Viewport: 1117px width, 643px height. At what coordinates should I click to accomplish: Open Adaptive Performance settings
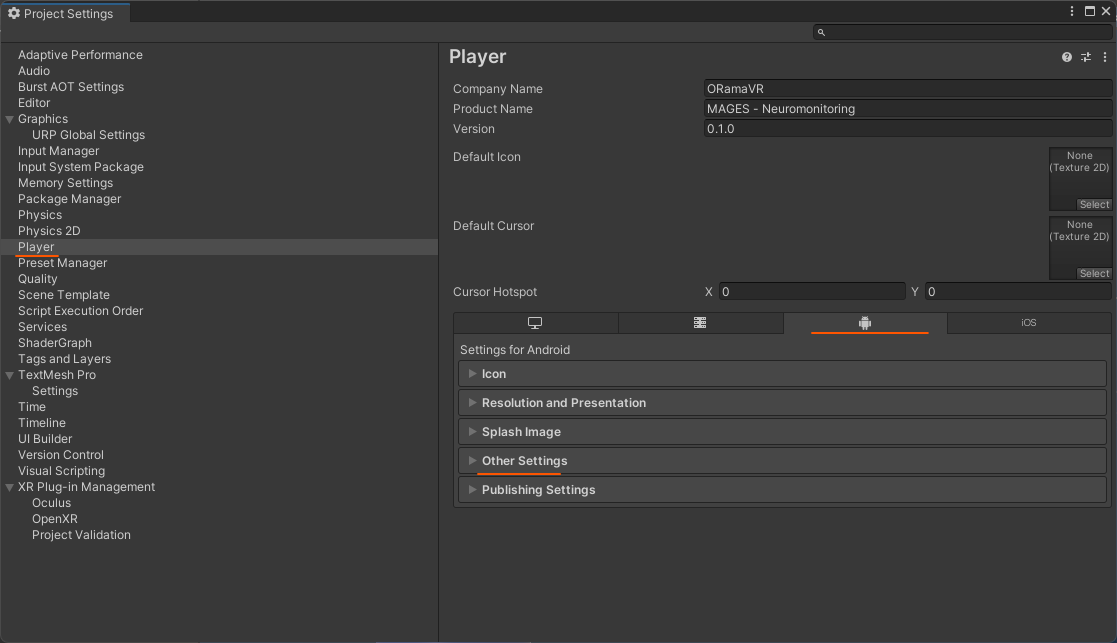coord(80,55)
